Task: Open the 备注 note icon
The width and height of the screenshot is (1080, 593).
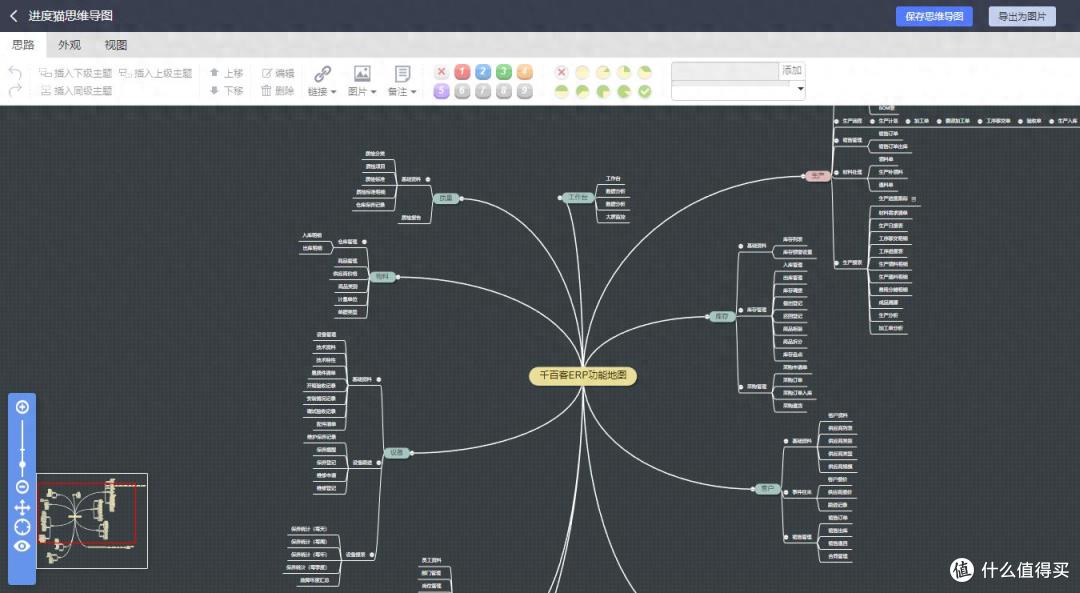Action: 402,74
